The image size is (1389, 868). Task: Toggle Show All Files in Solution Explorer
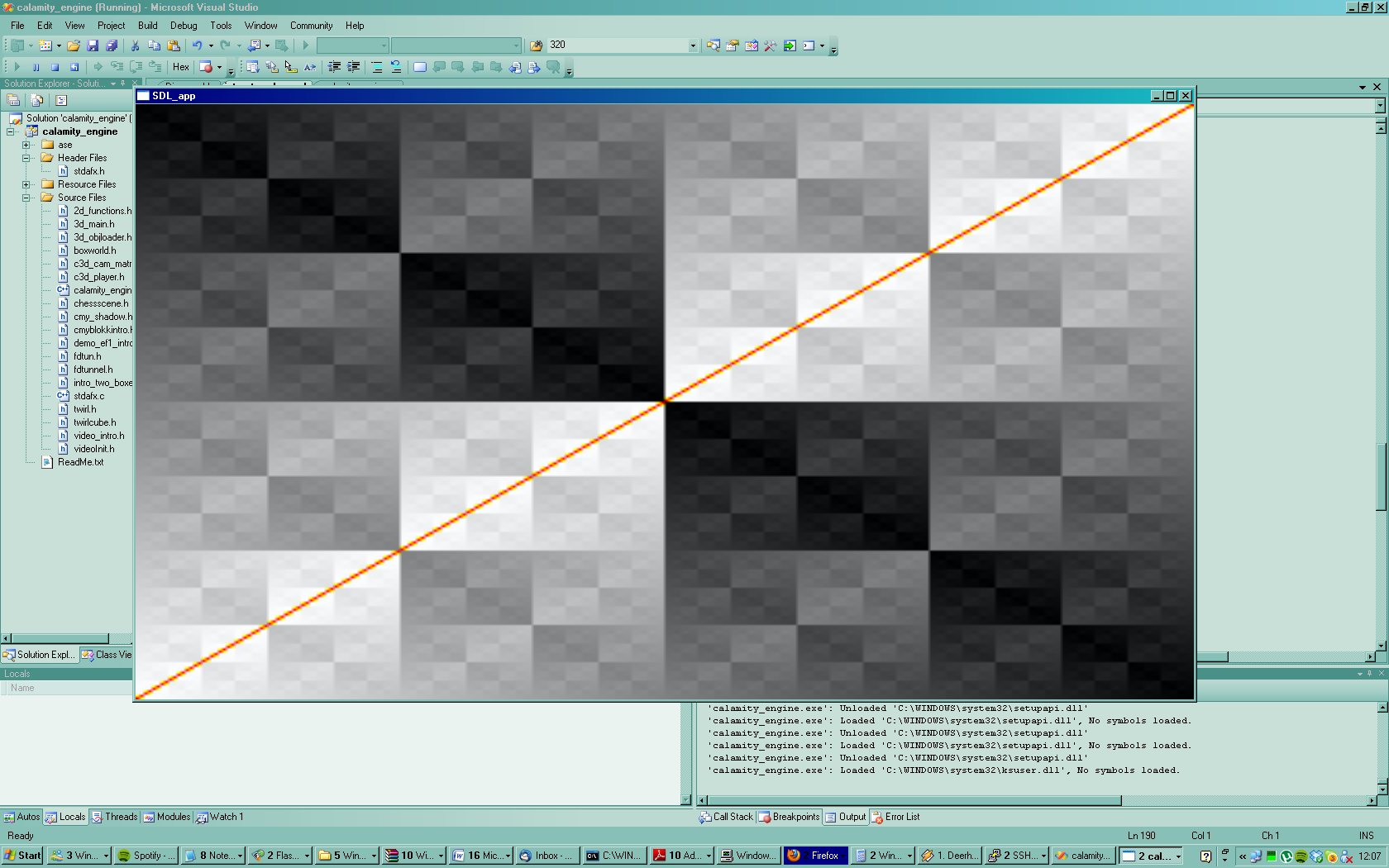click(36, 100)
